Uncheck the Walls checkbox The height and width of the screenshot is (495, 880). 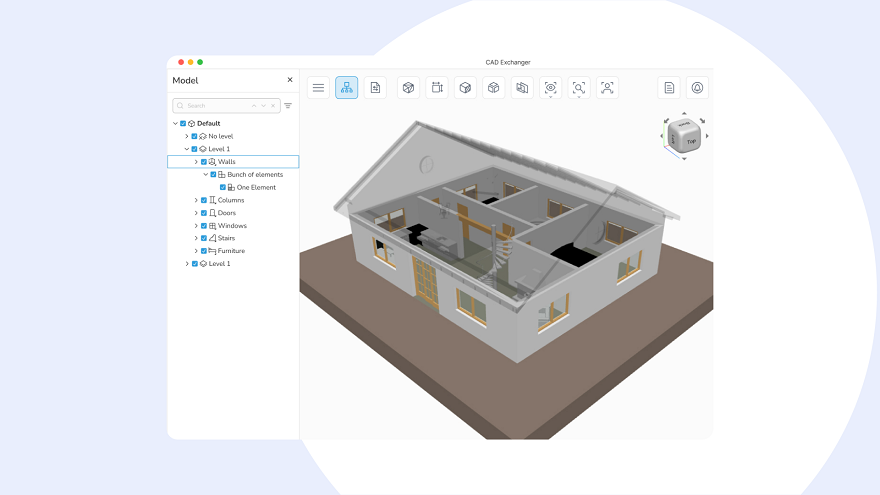click(204, 162)
